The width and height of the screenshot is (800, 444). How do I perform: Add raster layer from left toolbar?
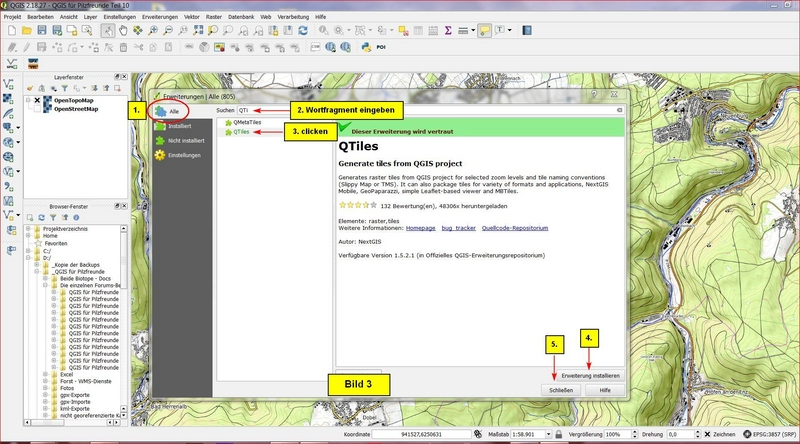pos(8,99)
